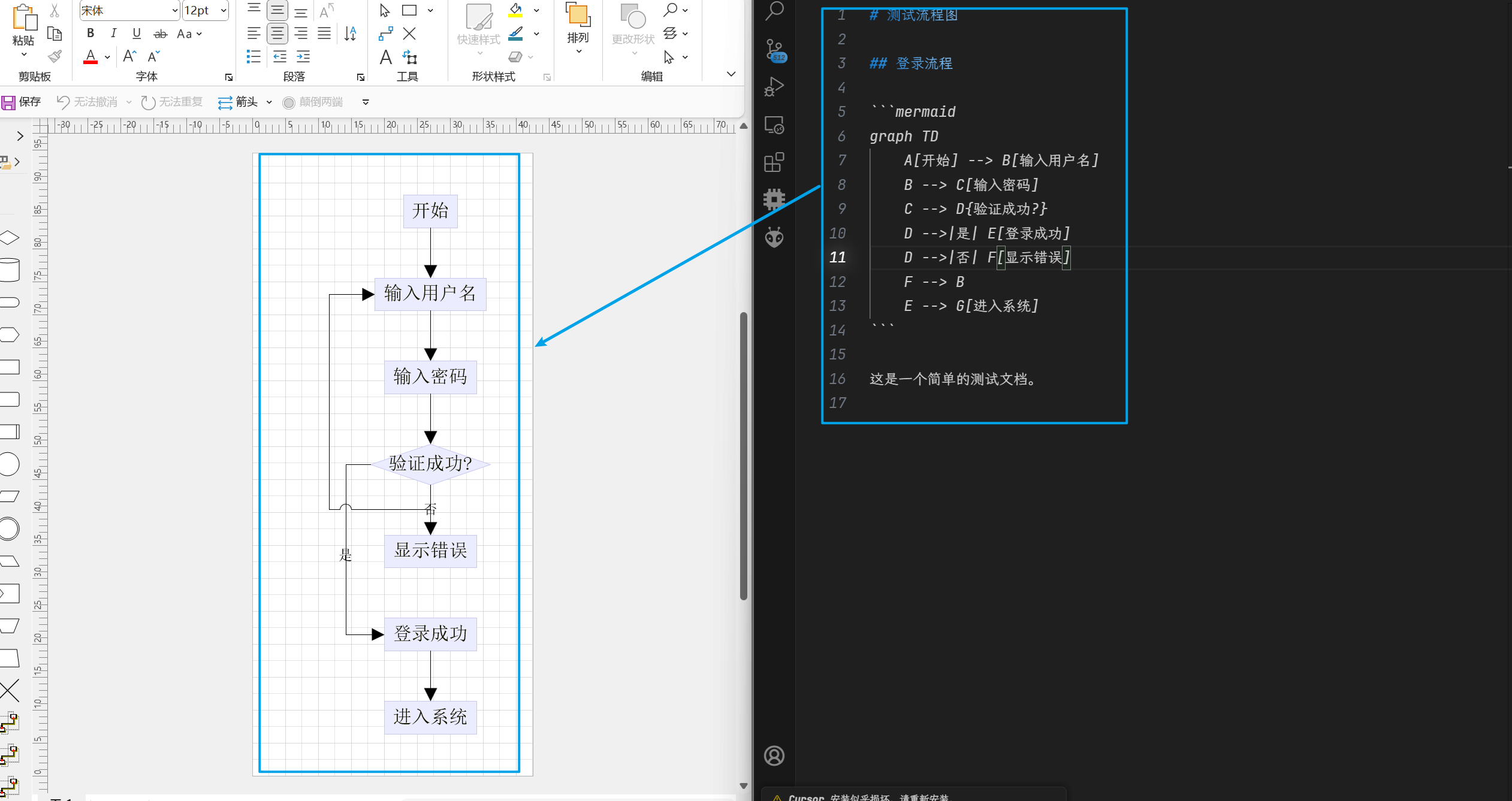1512x801 pixels.
Task: Toggle underline formatting
Action: pos(137,34)
